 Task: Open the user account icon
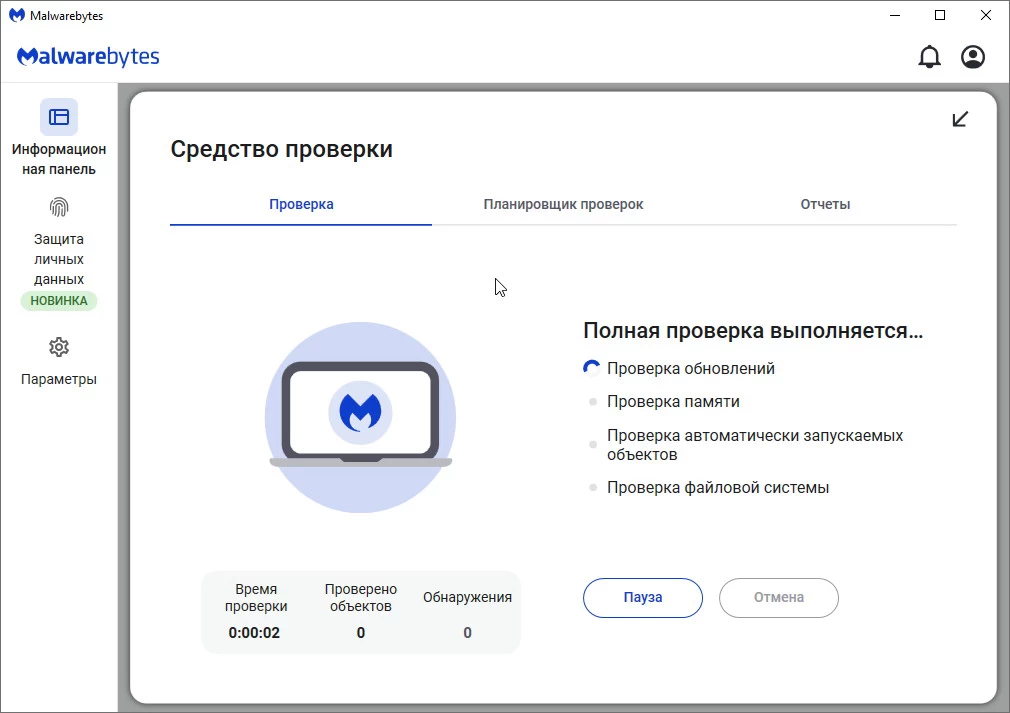click(972, 57)
